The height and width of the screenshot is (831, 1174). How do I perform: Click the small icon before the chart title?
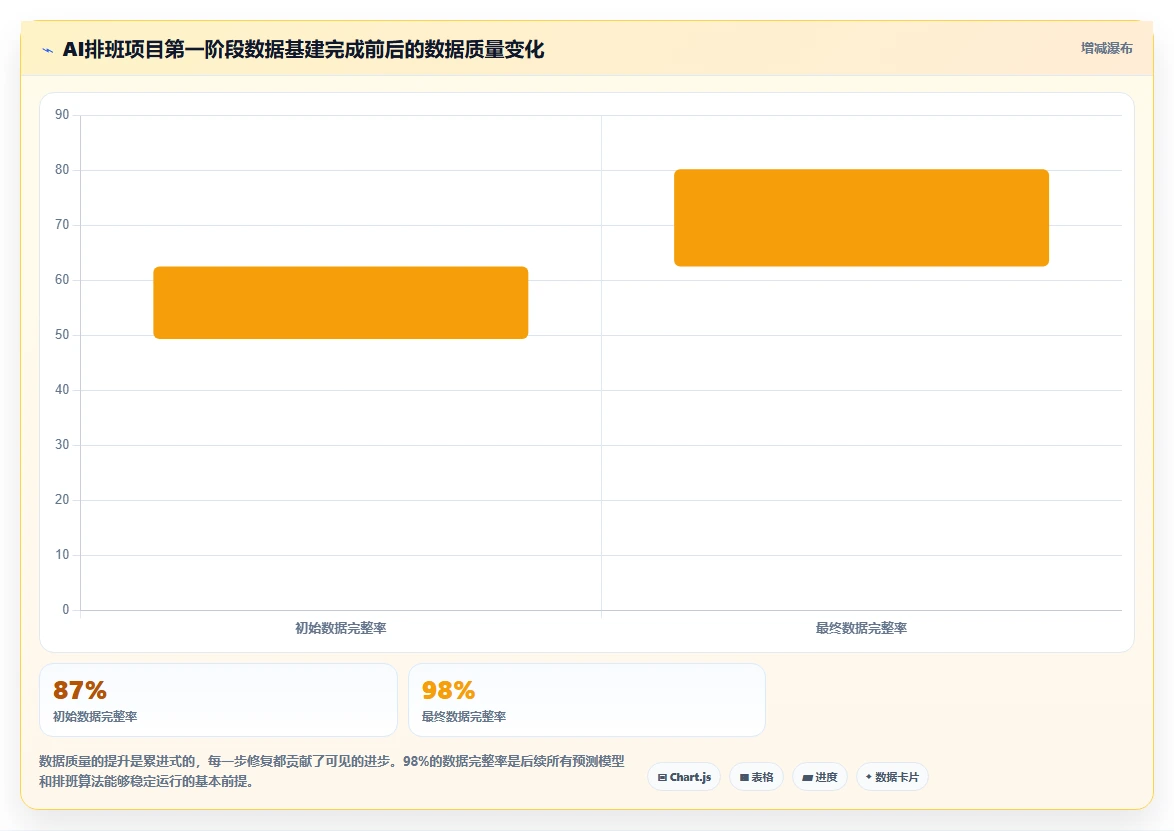pos(48,51)
